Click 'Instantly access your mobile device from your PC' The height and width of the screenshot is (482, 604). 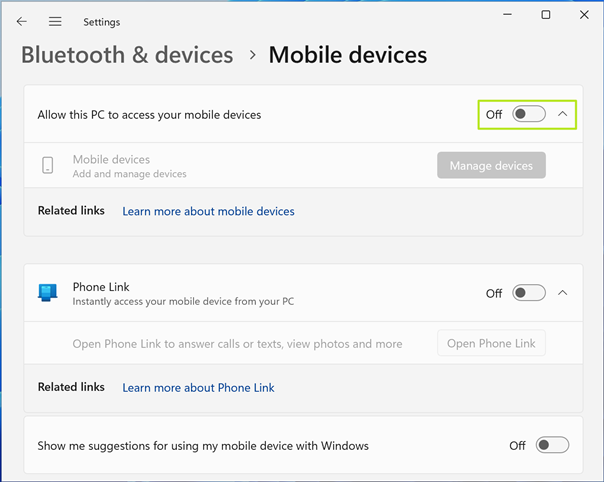tap(183, 301)
